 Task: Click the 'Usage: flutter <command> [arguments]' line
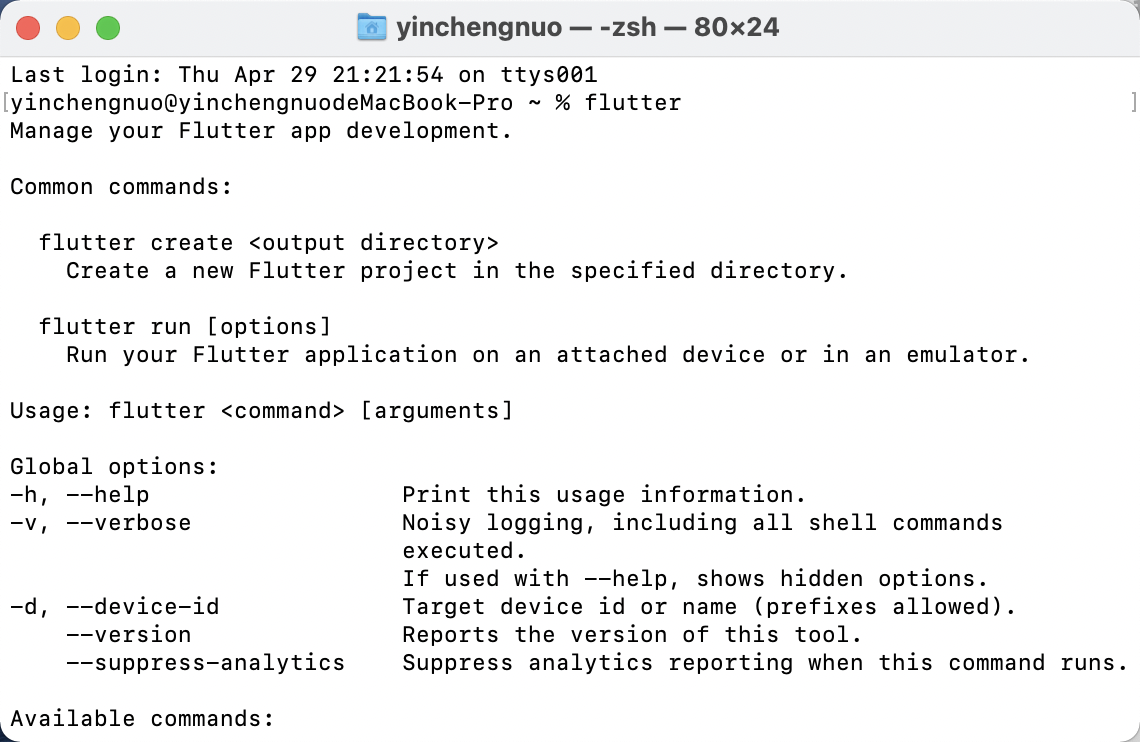point(261,410)
